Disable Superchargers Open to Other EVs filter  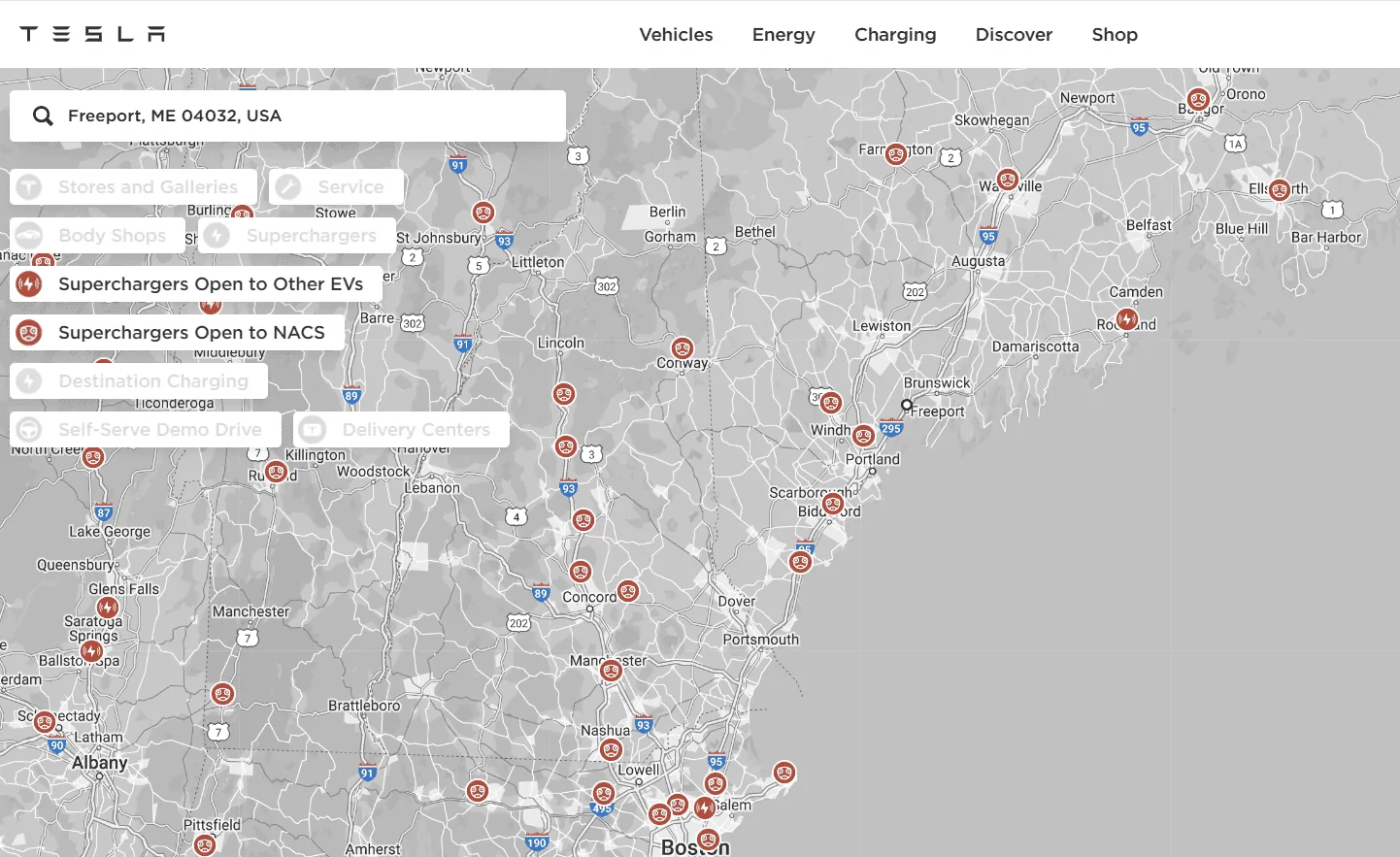click(196, 284)
